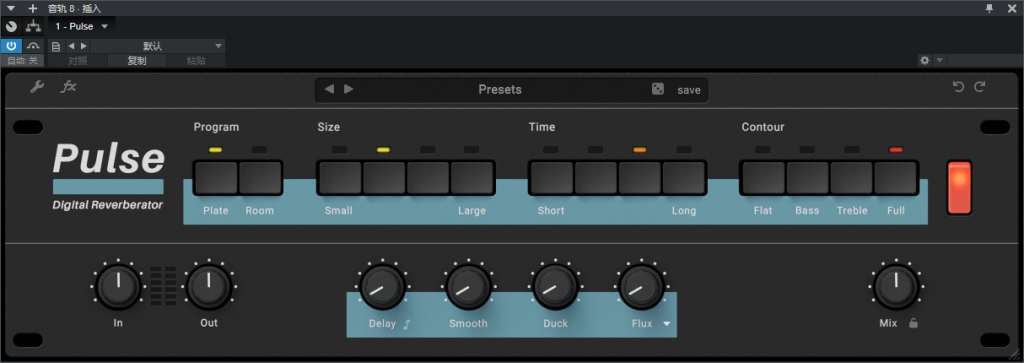Viewport: 1024px width, 363px height.
Task: Expand the Flux dropdown arrow
Action: [x=667, y=324]
